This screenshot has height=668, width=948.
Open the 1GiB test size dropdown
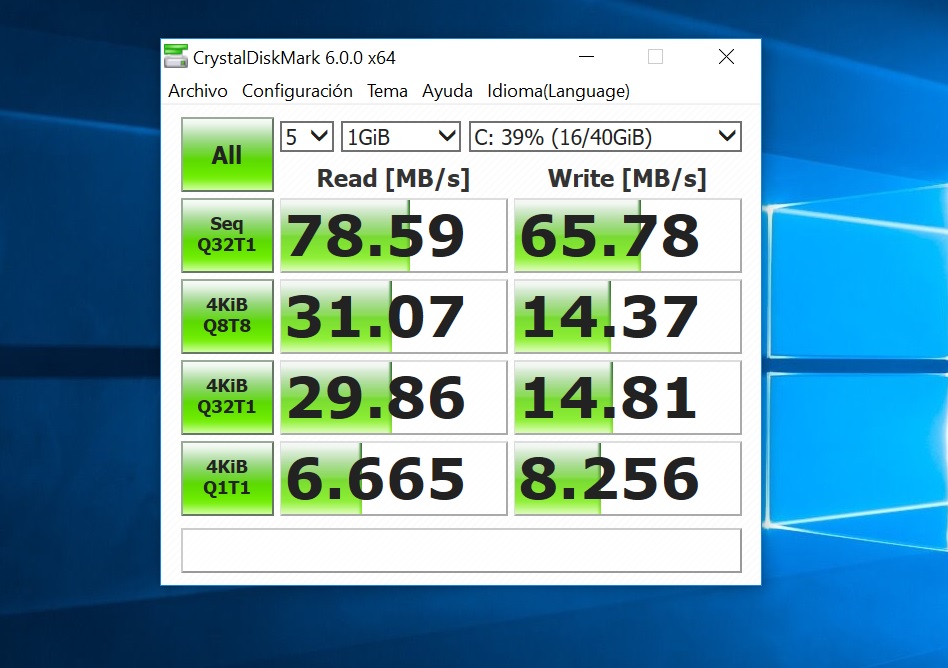[400, 137]
